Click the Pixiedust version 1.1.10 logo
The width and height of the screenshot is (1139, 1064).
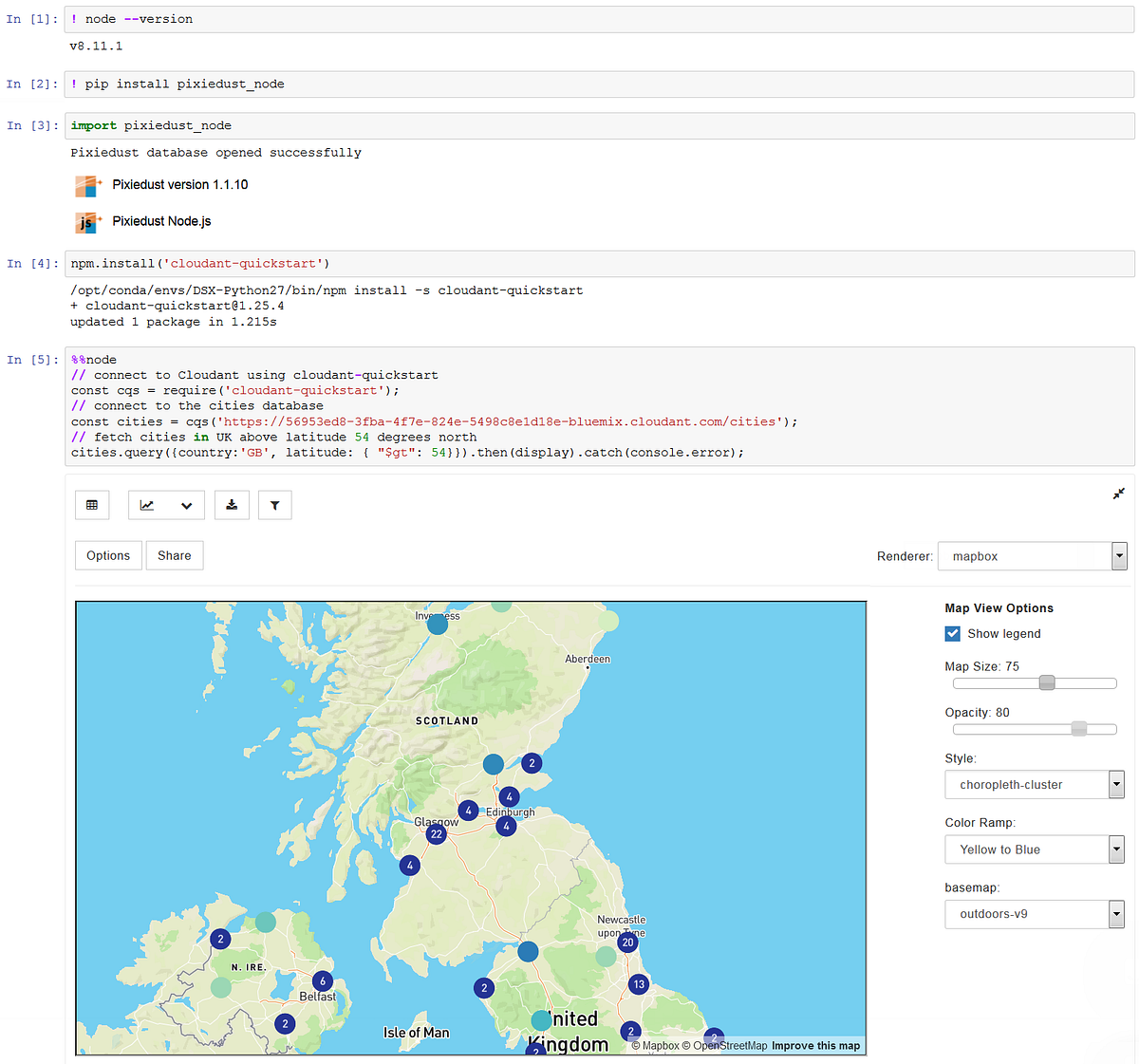click(87, 186)
